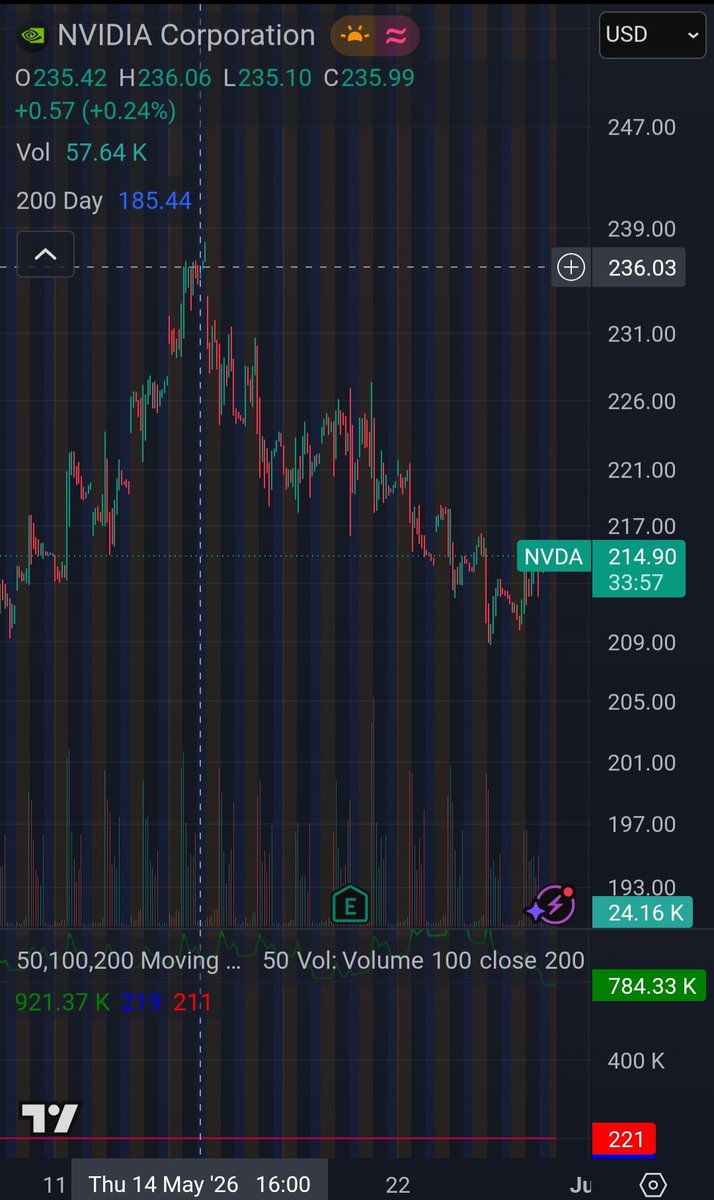The image size is (714, 1200).
Task: Click the 22 date label on time axis
Action: [398, 1185]
